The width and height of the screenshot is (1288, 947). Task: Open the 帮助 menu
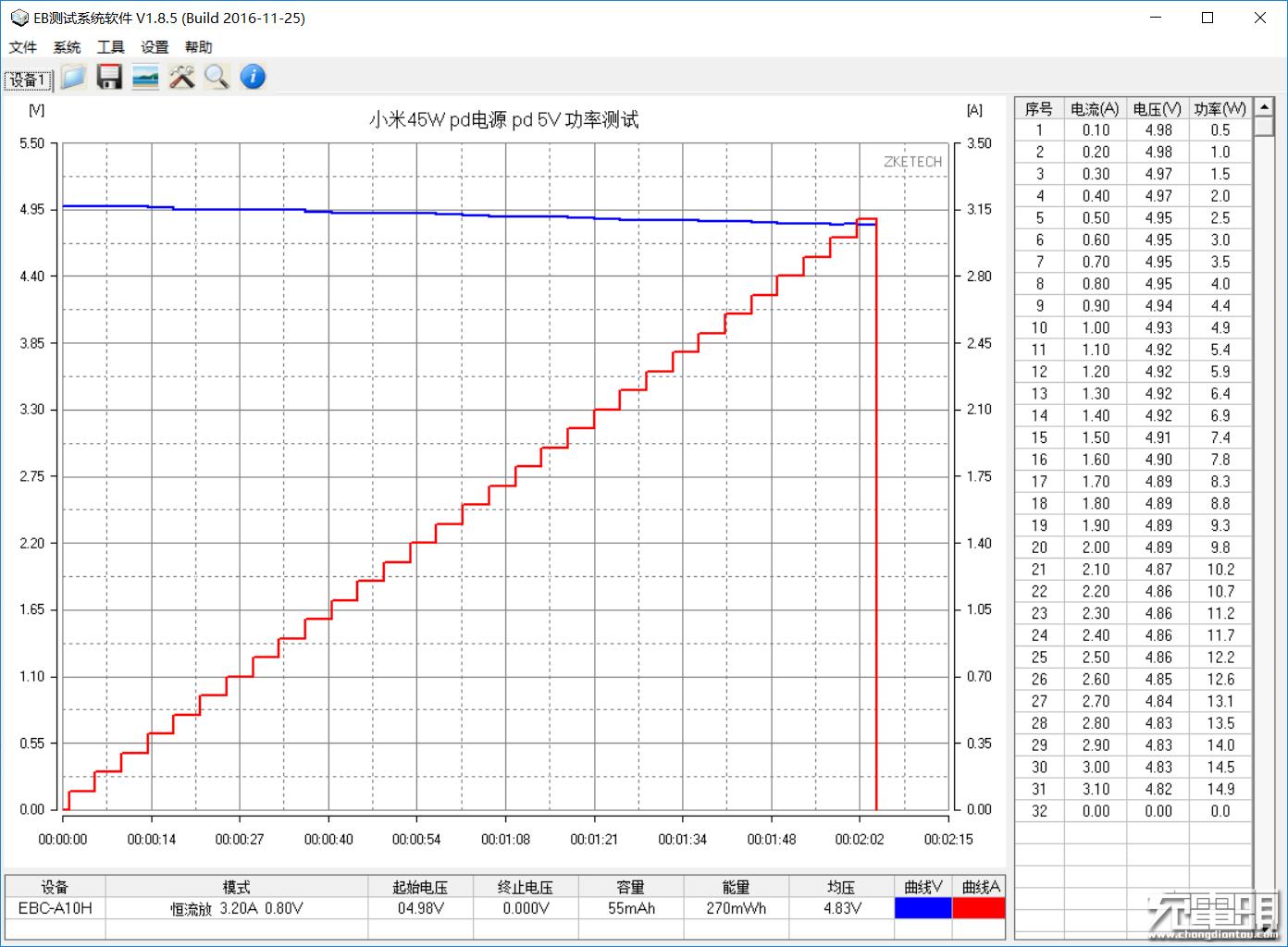pyautogui.click(x=197, y=47)
